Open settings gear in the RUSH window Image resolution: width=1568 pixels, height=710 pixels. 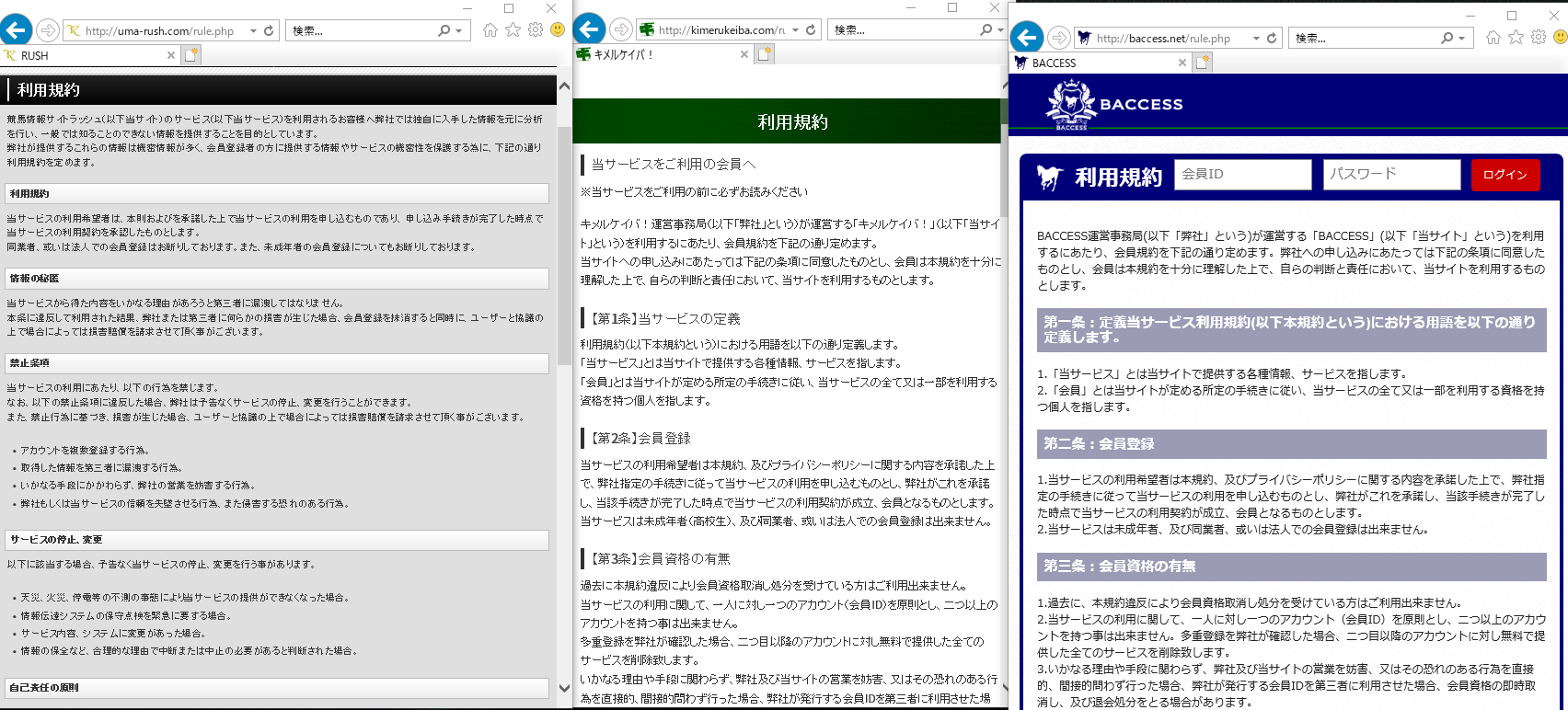tap(536, 29)
